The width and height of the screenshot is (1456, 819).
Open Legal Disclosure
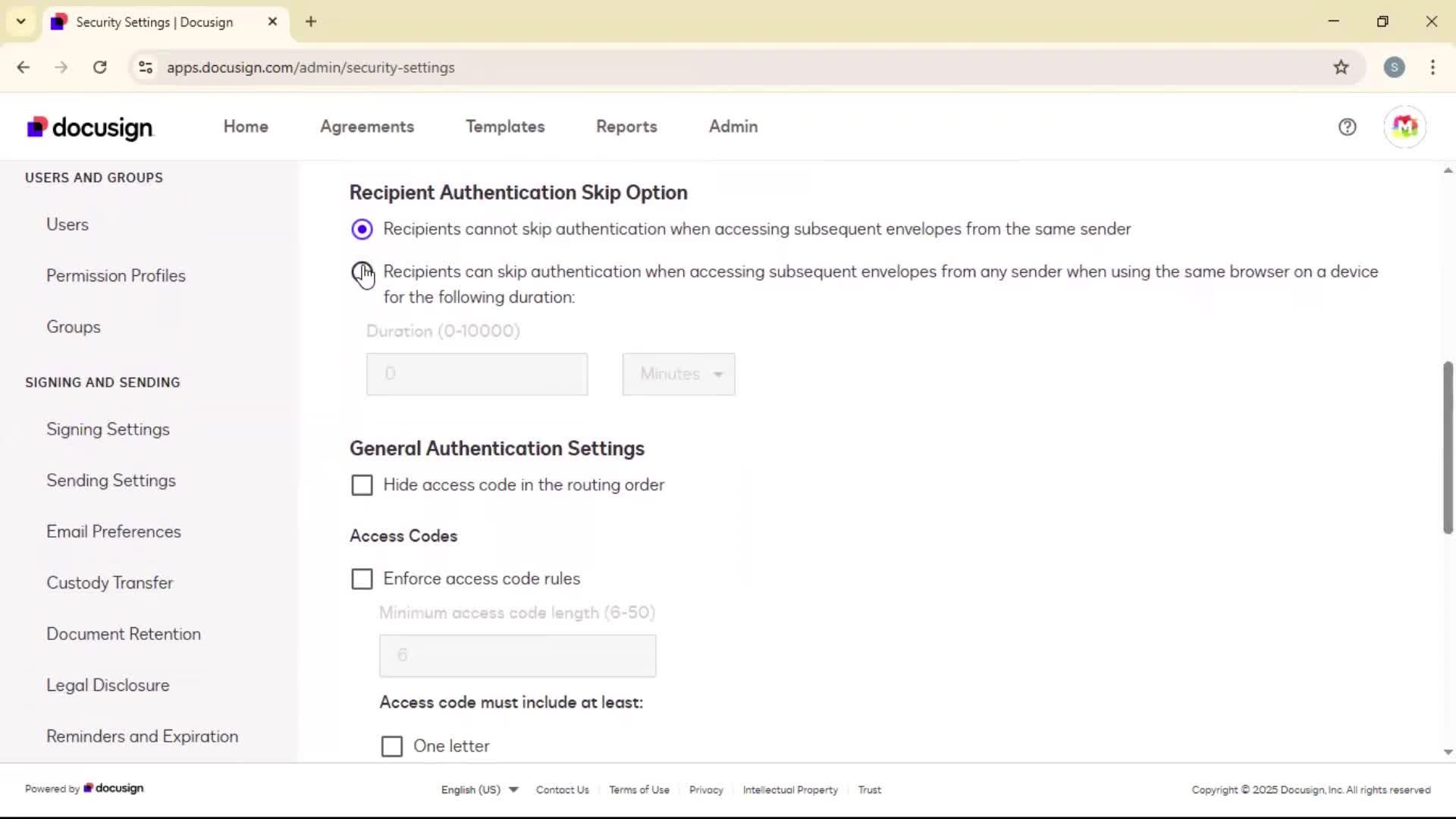tap(108, 686)
